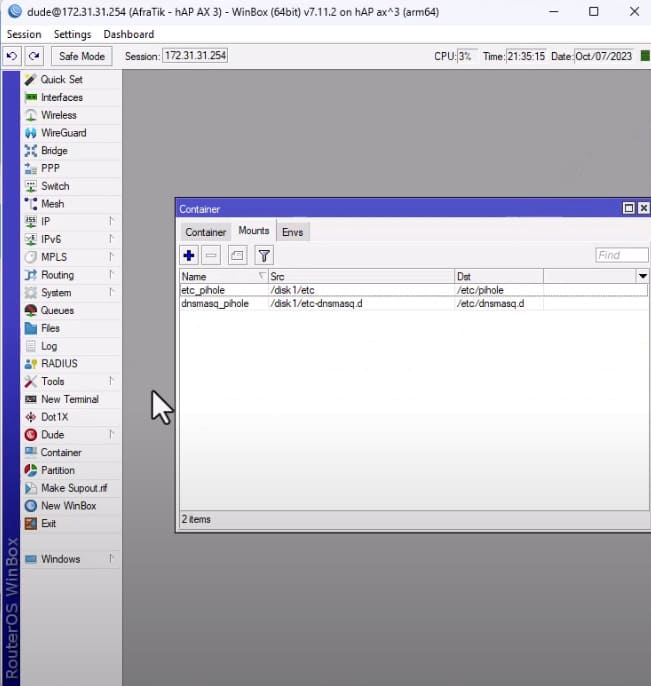651x686 pixels.
Task: Minimize the WinBox main window
Action: [554, 11]
